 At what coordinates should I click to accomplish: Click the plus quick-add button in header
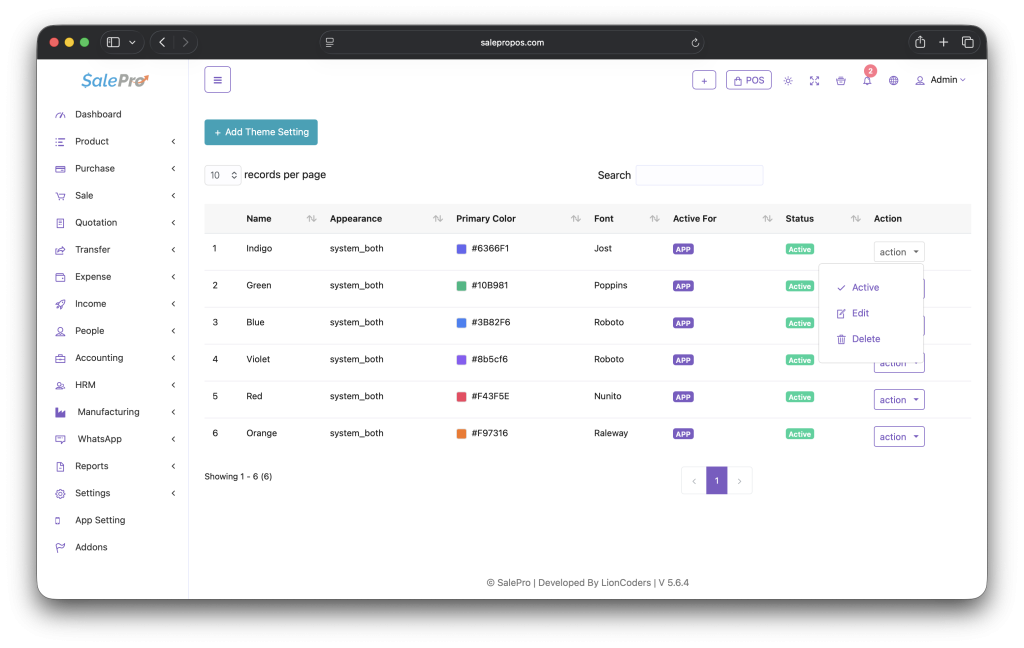(x=704, y=80)
